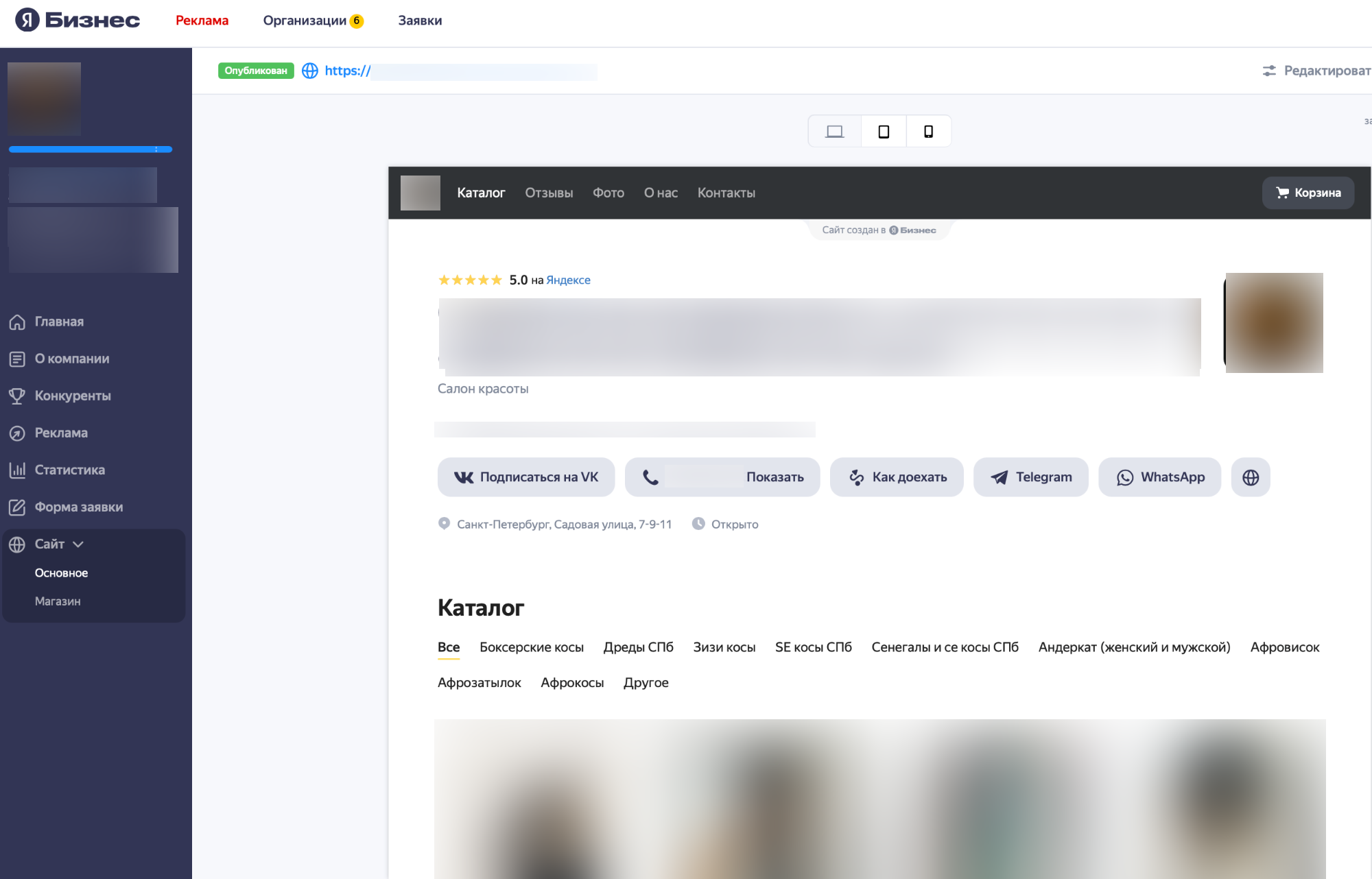The image size is (1372, 879).
Task: Click the globe icon next to WhatsApp
Action: coord(1250,477)
